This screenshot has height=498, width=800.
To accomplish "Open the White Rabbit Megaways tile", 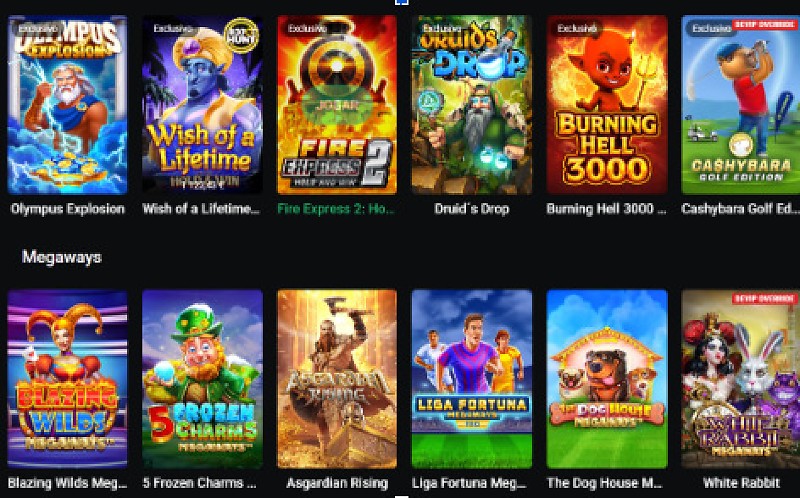I will click(741, 379).
